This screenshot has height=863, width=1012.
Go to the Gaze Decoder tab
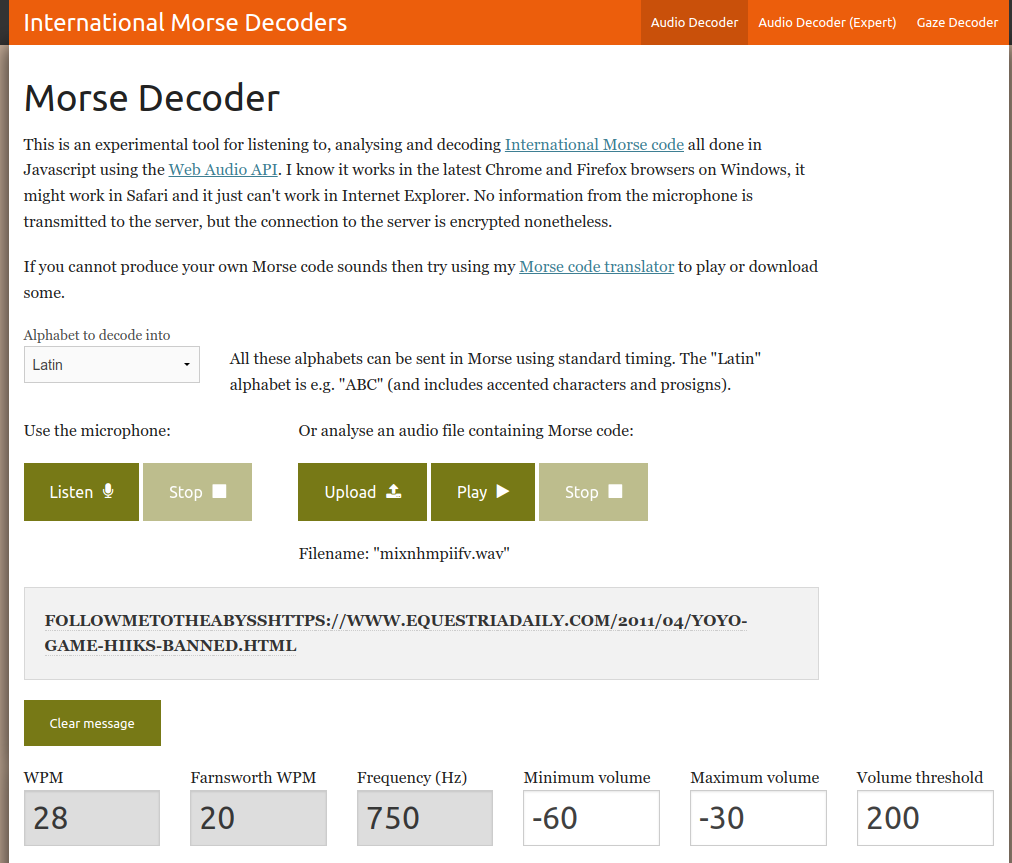(957, 22)
